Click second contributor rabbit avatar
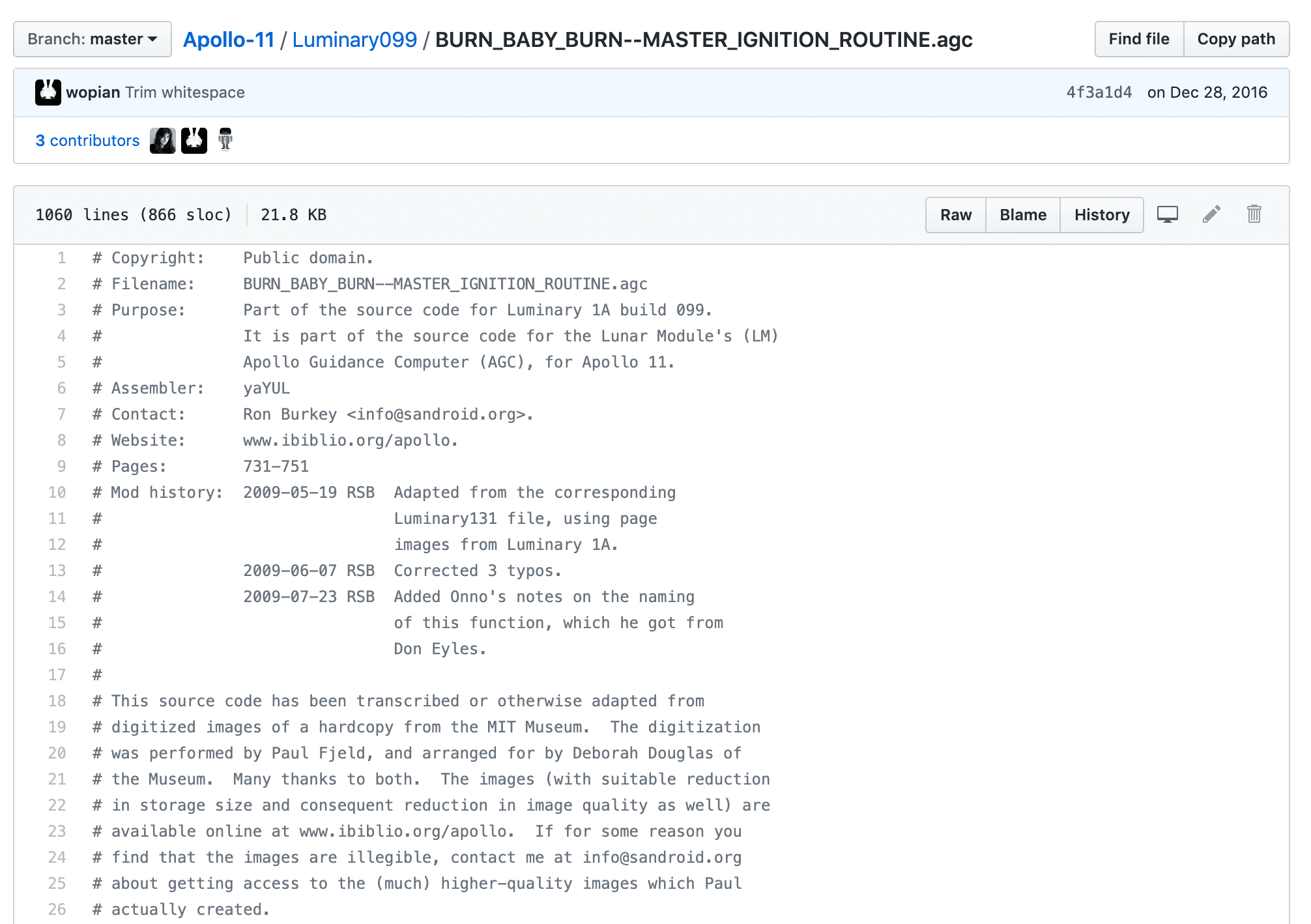1311x924 pixels. [x=194, y=141]
